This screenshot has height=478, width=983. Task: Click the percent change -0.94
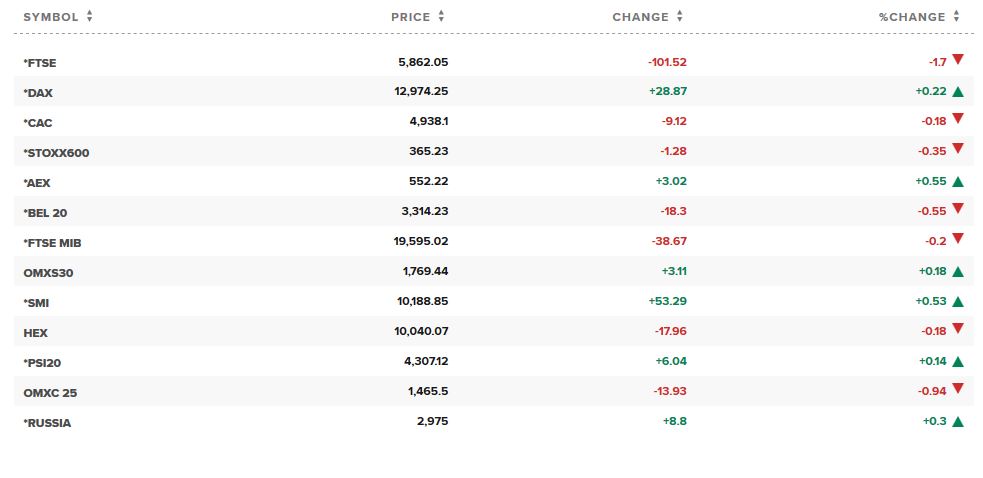click(x=932, y=391)
